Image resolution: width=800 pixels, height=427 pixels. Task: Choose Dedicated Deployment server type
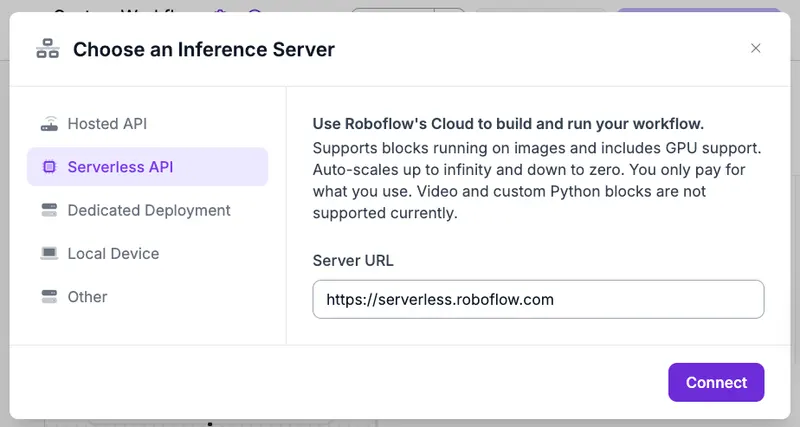(x=147, y=210)
